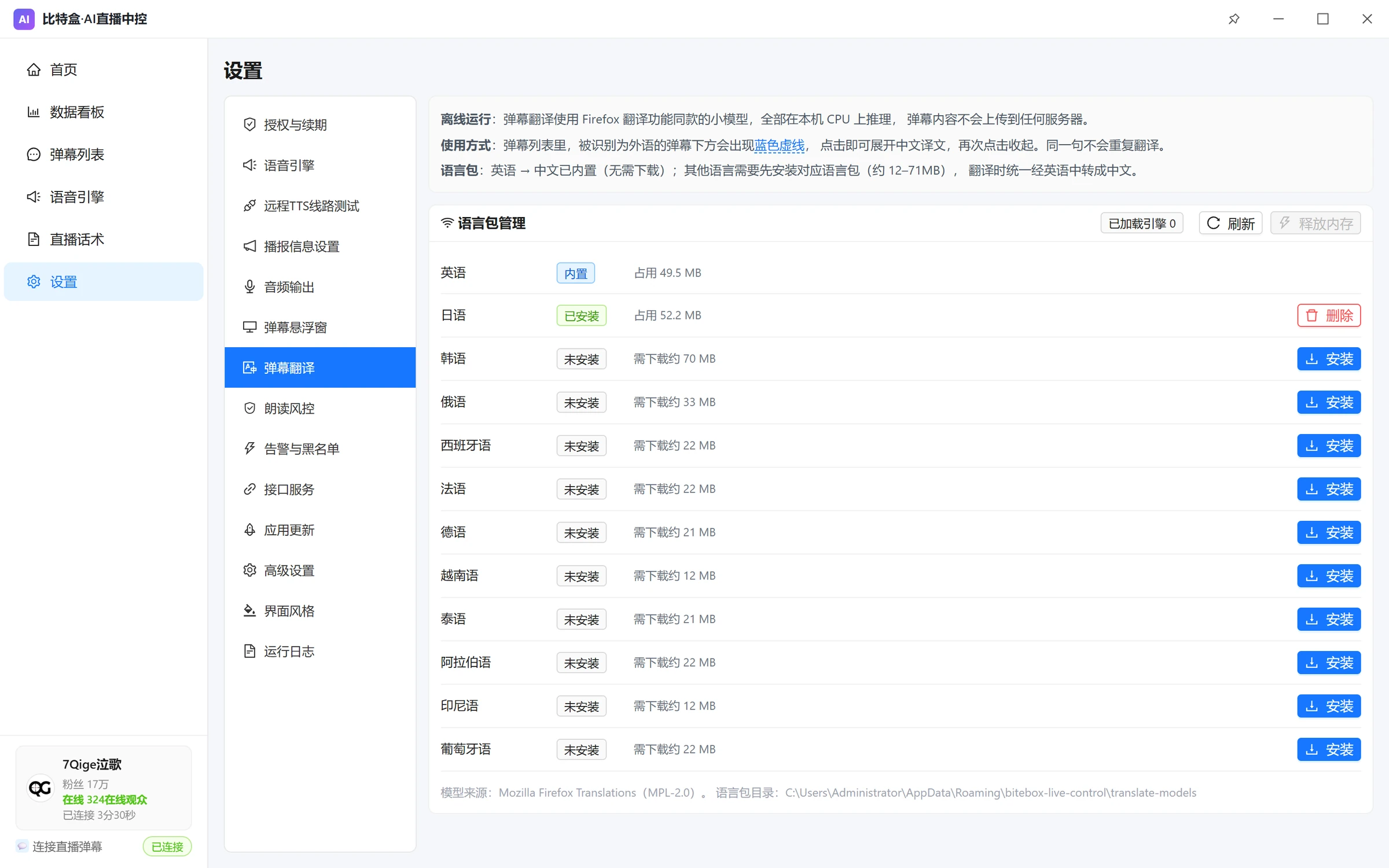Go to 数据看板 dashboard
This screenshot has height=868, width=1389.
(104, 112)
